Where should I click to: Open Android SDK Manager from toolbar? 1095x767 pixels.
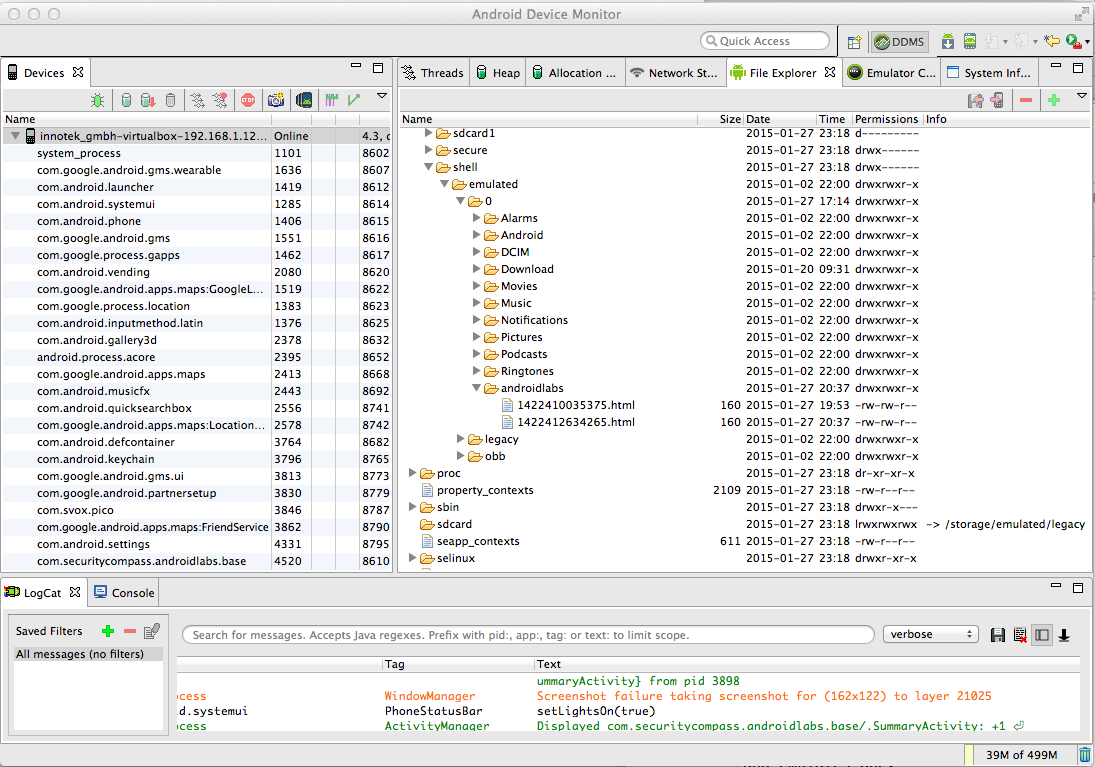[x=947, y=41]
